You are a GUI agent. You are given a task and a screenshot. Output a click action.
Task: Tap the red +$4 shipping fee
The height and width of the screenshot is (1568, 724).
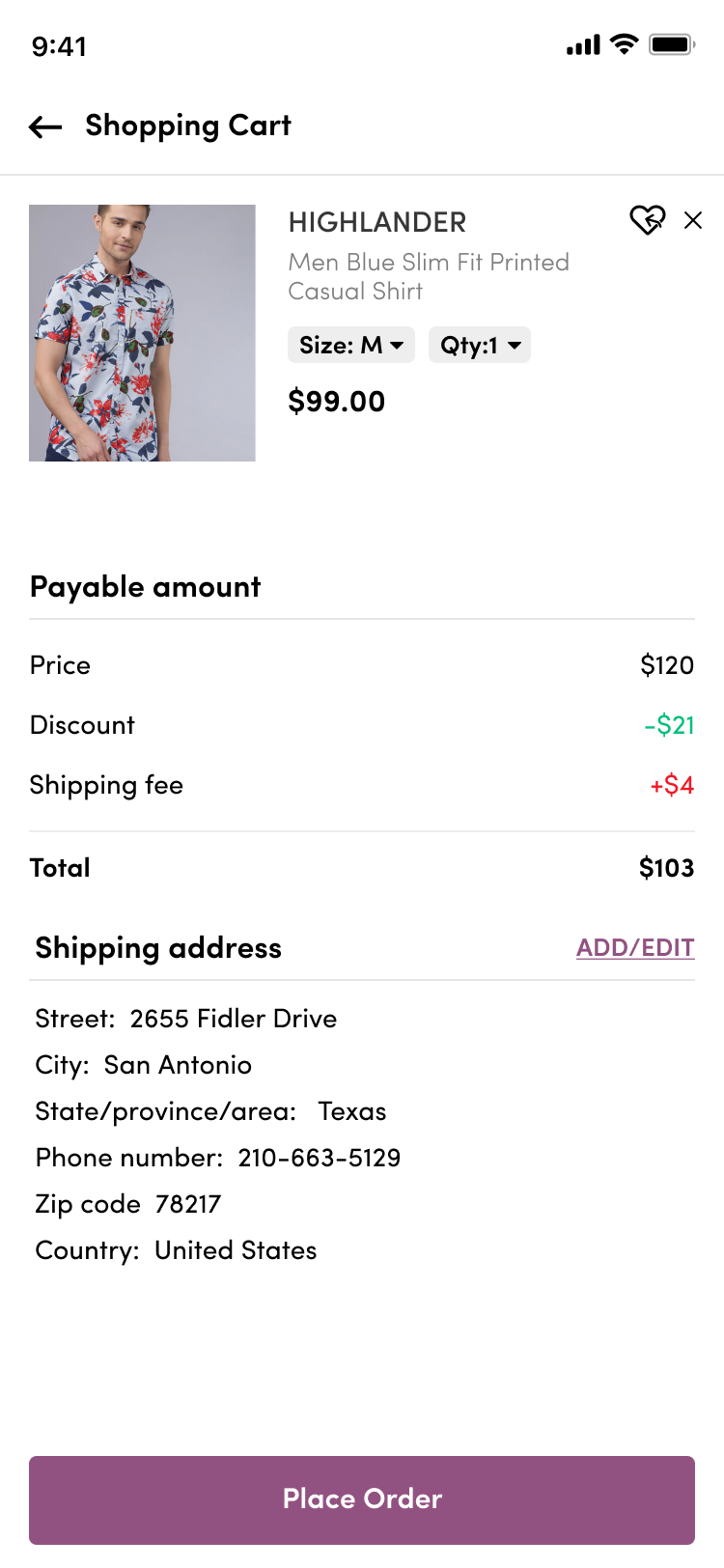pyautogui.click(x=672, y=785)
